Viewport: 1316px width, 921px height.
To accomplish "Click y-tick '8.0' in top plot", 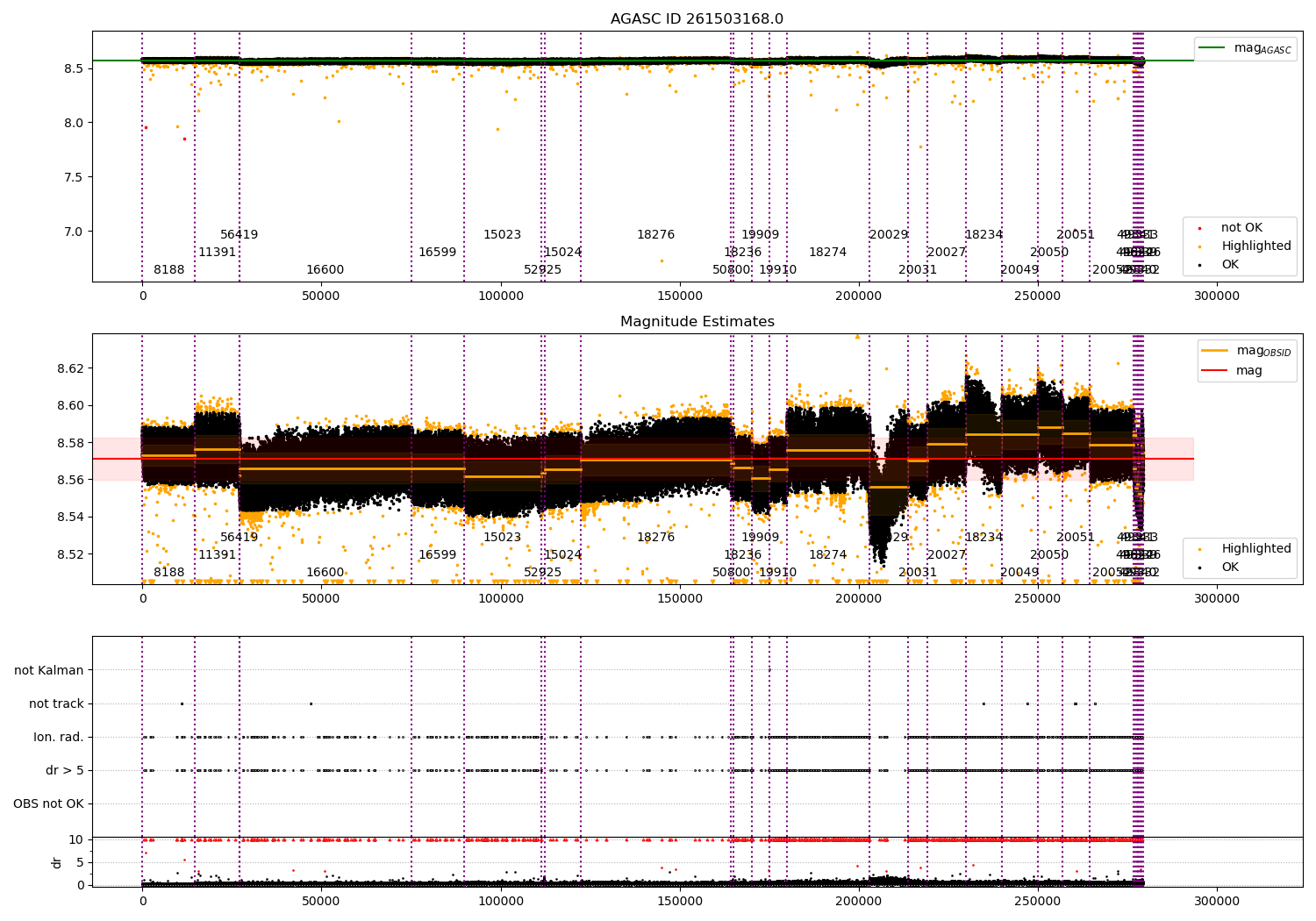I will 74,123.
